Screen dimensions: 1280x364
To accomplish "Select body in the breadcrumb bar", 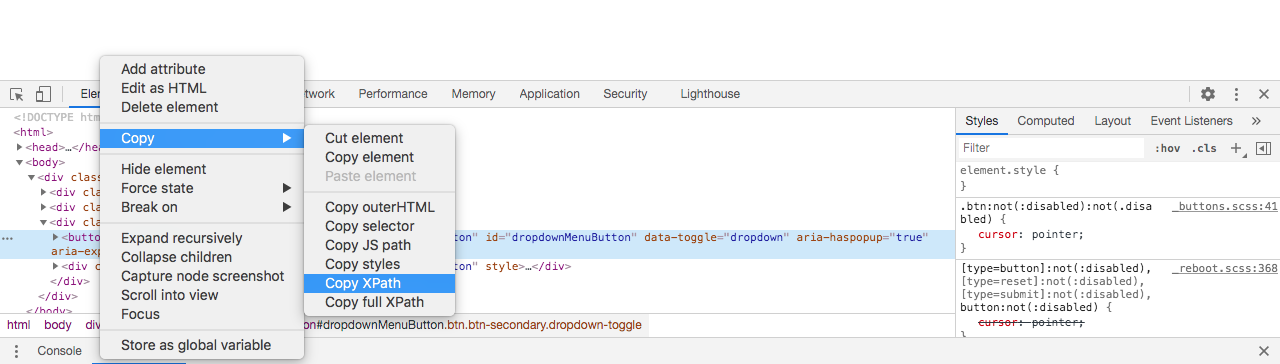I will click(58, 325).
